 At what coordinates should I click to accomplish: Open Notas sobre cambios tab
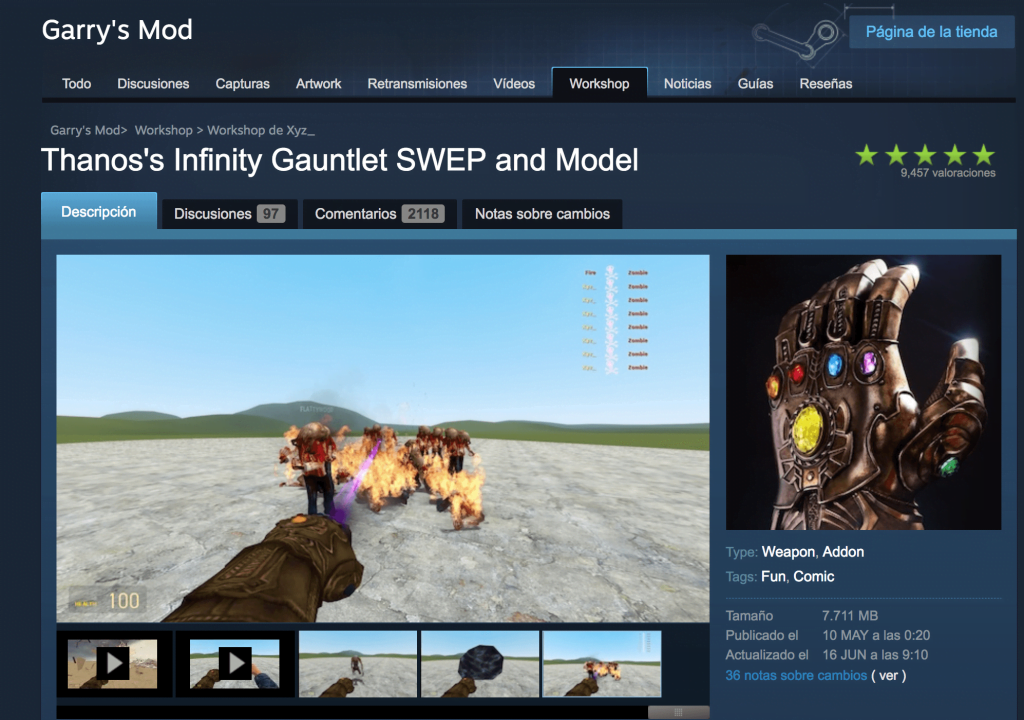tap(542, 214)
